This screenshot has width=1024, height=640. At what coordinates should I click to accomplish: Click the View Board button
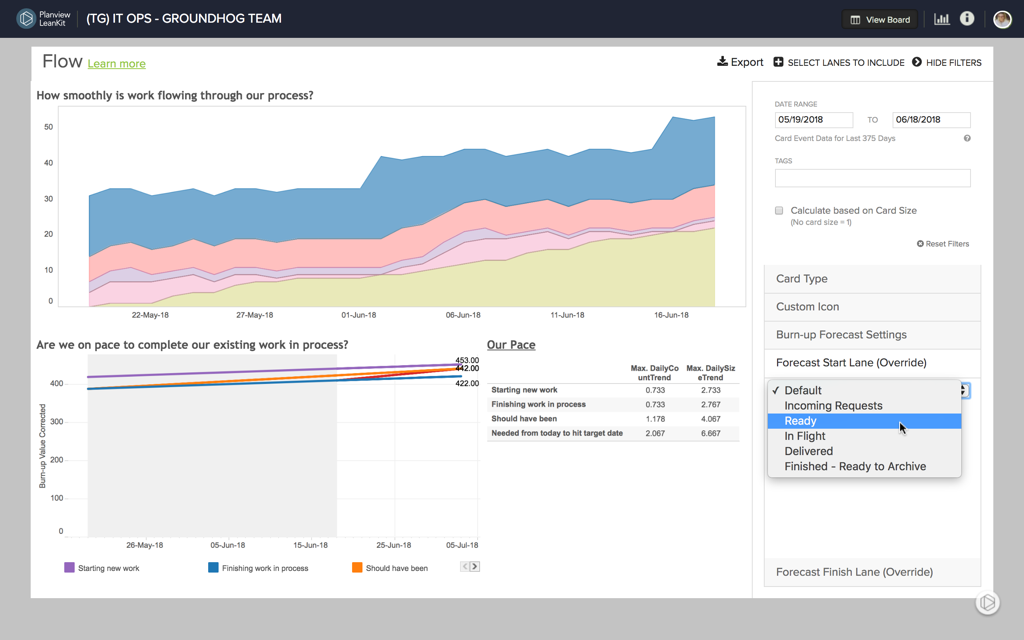point(879,19)
